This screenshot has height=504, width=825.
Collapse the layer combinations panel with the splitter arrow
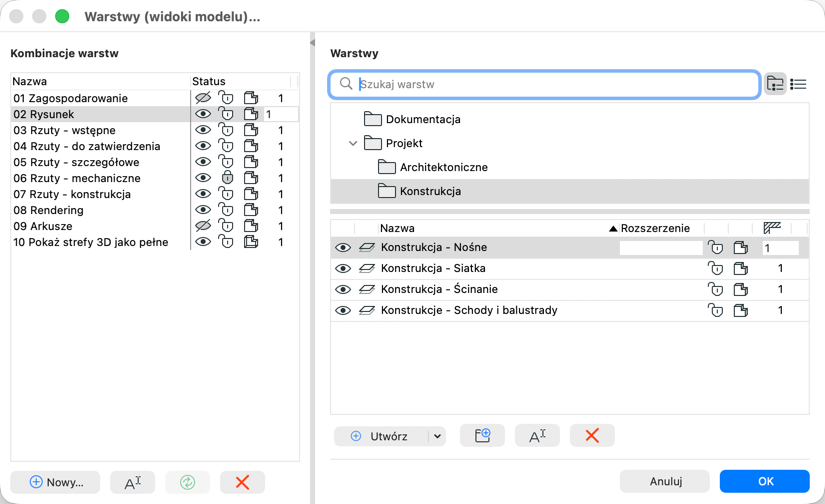312,43
